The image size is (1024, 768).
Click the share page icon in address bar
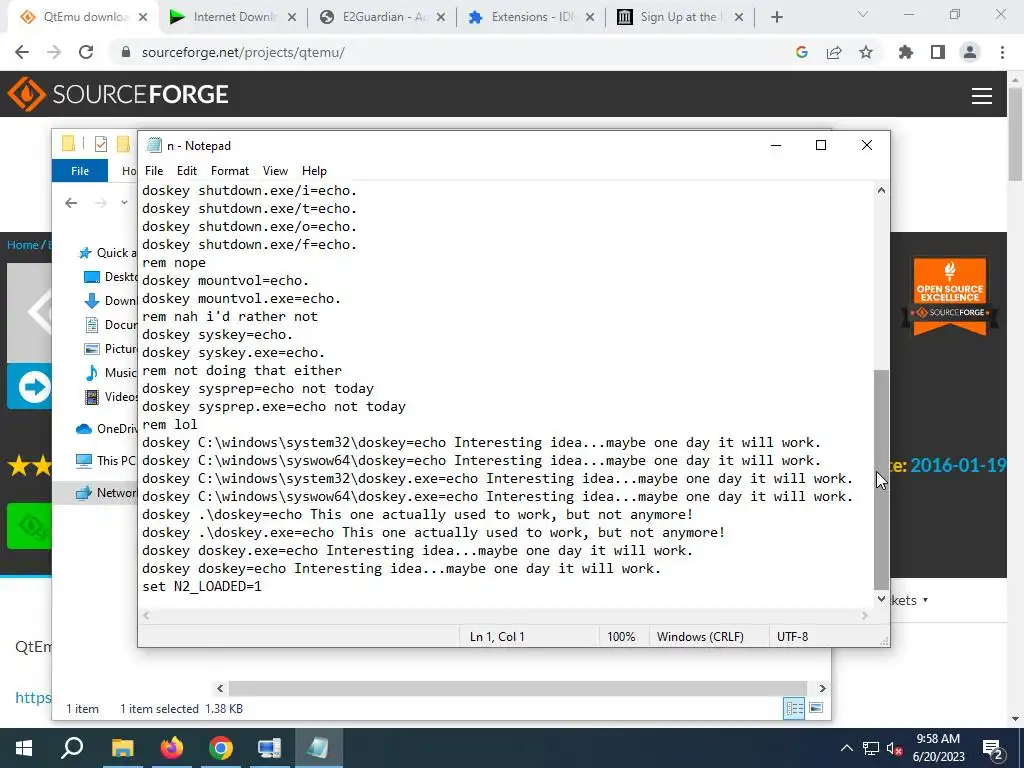click(x=834, y=52)
